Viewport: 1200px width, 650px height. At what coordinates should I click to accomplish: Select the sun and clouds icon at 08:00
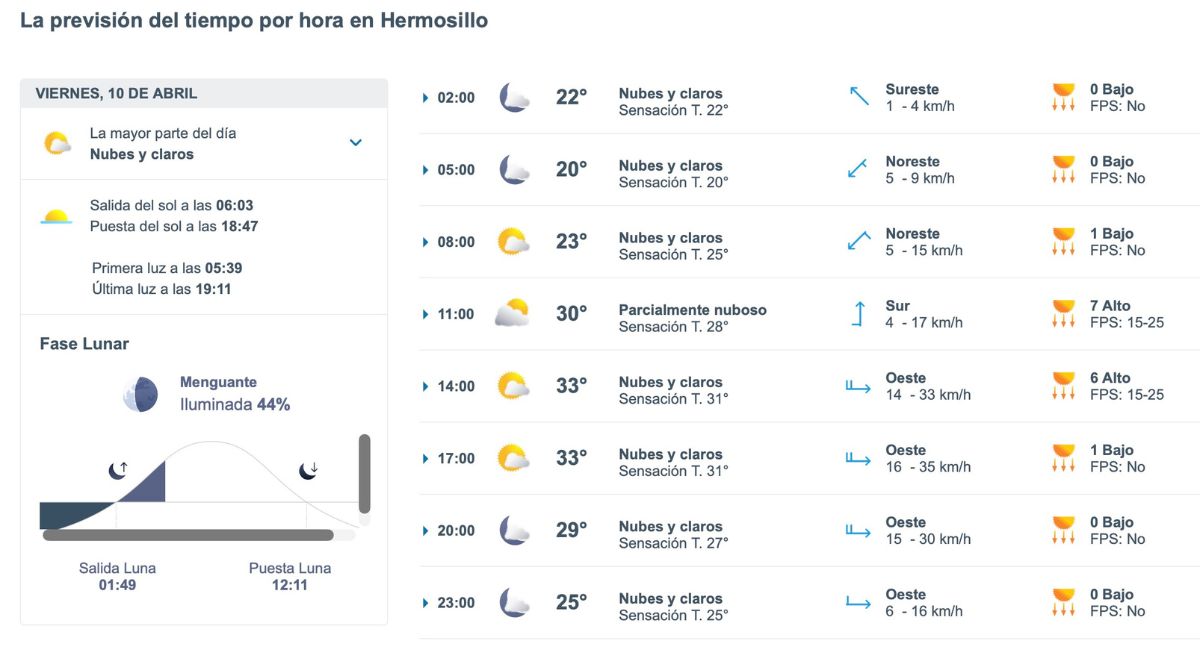pos(513,241)
